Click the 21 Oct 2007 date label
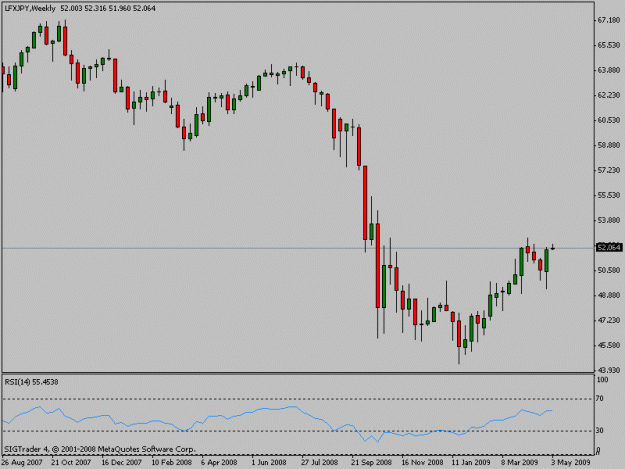 [x=71, y=463]
